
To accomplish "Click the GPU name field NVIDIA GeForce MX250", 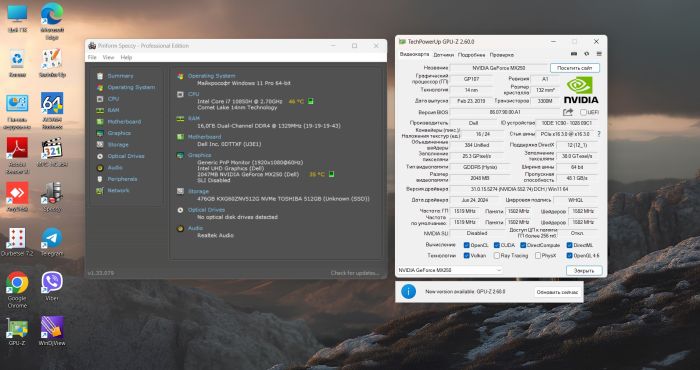I will tap(499, 68).
